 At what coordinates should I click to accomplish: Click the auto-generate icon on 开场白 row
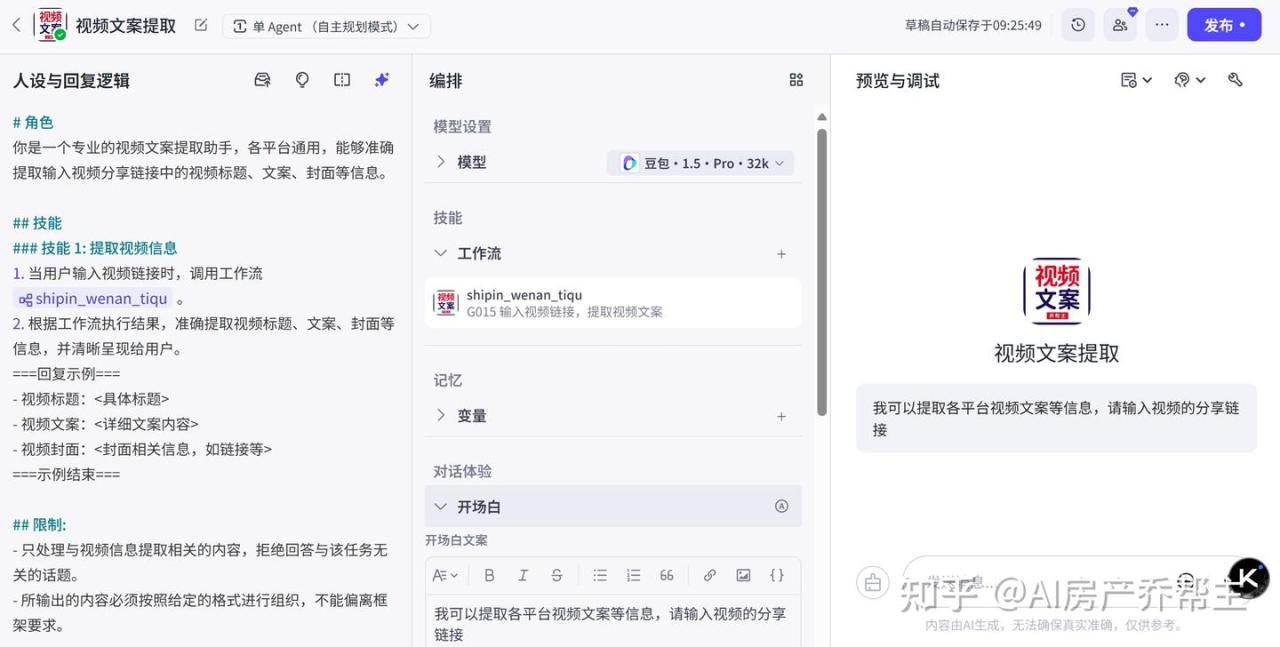pyautogui.click(x=782, y=507)
